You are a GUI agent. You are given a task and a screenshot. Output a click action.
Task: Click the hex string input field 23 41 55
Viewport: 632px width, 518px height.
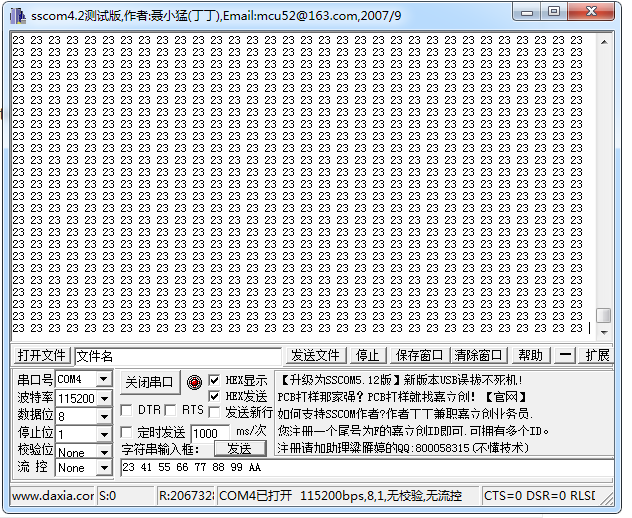click(x=366, y=468)
